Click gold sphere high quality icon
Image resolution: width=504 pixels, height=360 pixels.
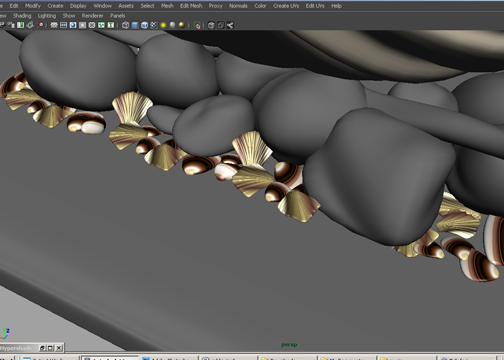pyautogui.click(x=182, y=25)
